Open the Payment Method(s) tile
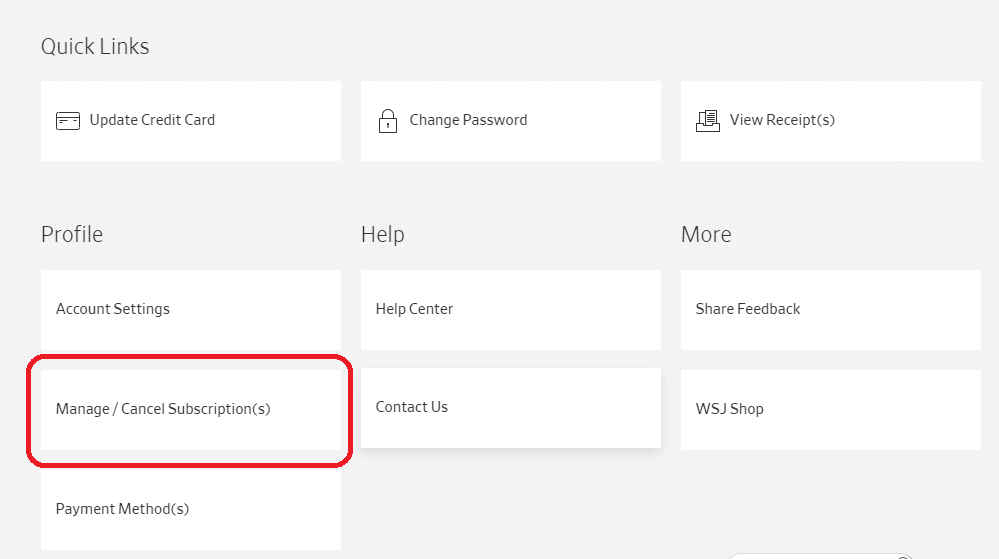Image resolution: width=999 pixels, height=559 pixels. point(122,509)
